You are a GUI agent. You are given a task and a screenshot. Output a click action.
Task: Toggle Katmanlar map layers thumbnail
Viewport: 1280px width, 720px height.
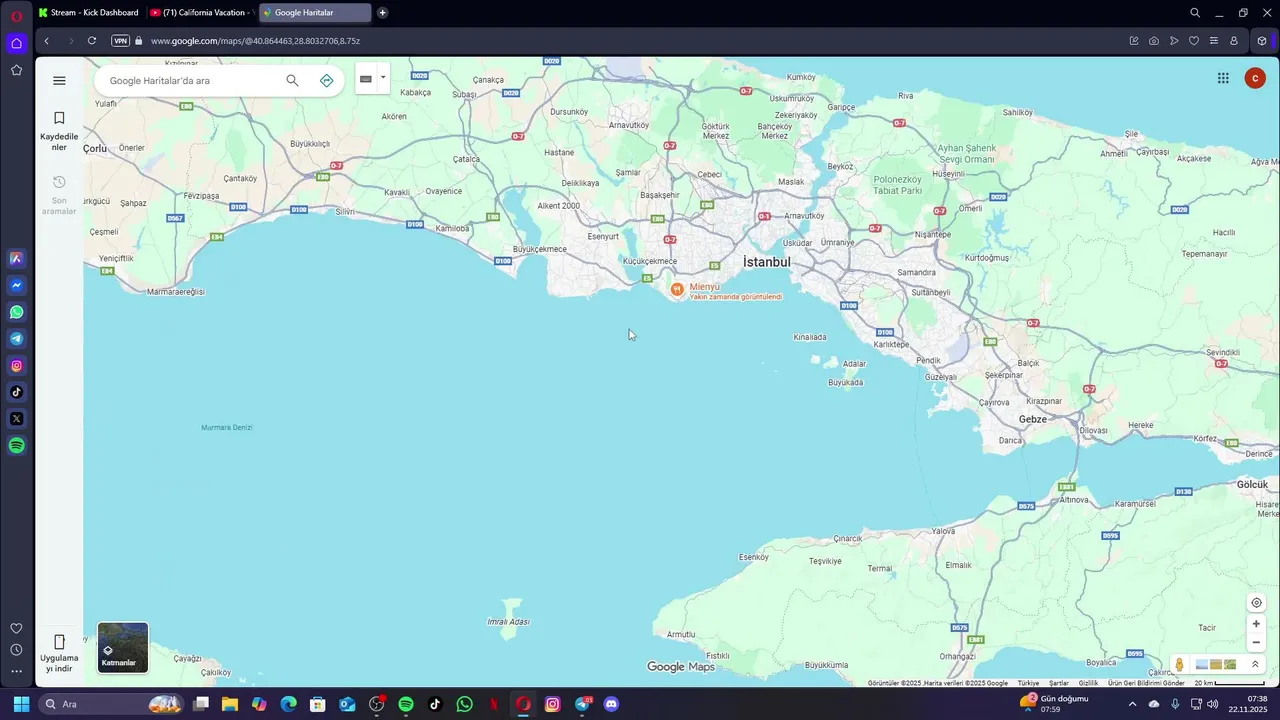[123, 647]
